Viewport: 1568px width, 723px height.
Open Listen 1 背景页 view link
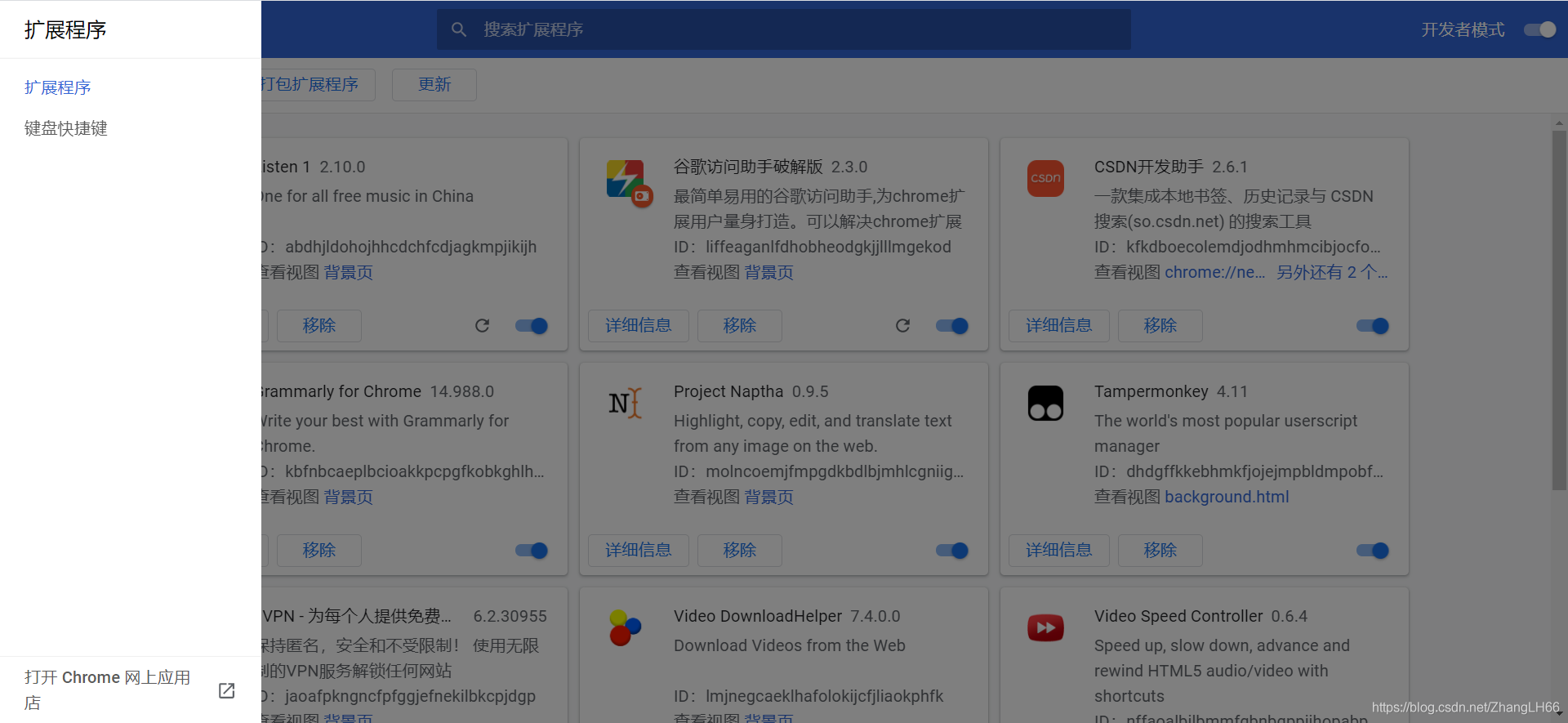click(349, 273)
